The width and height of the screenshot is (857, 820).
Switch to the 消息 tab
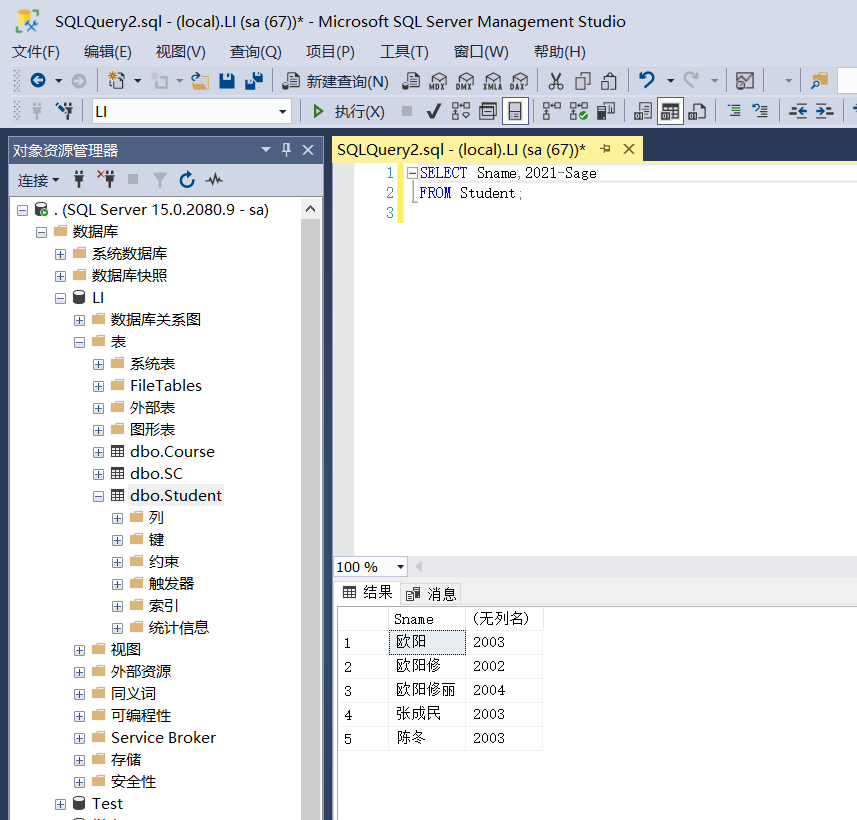click(431, 594)
